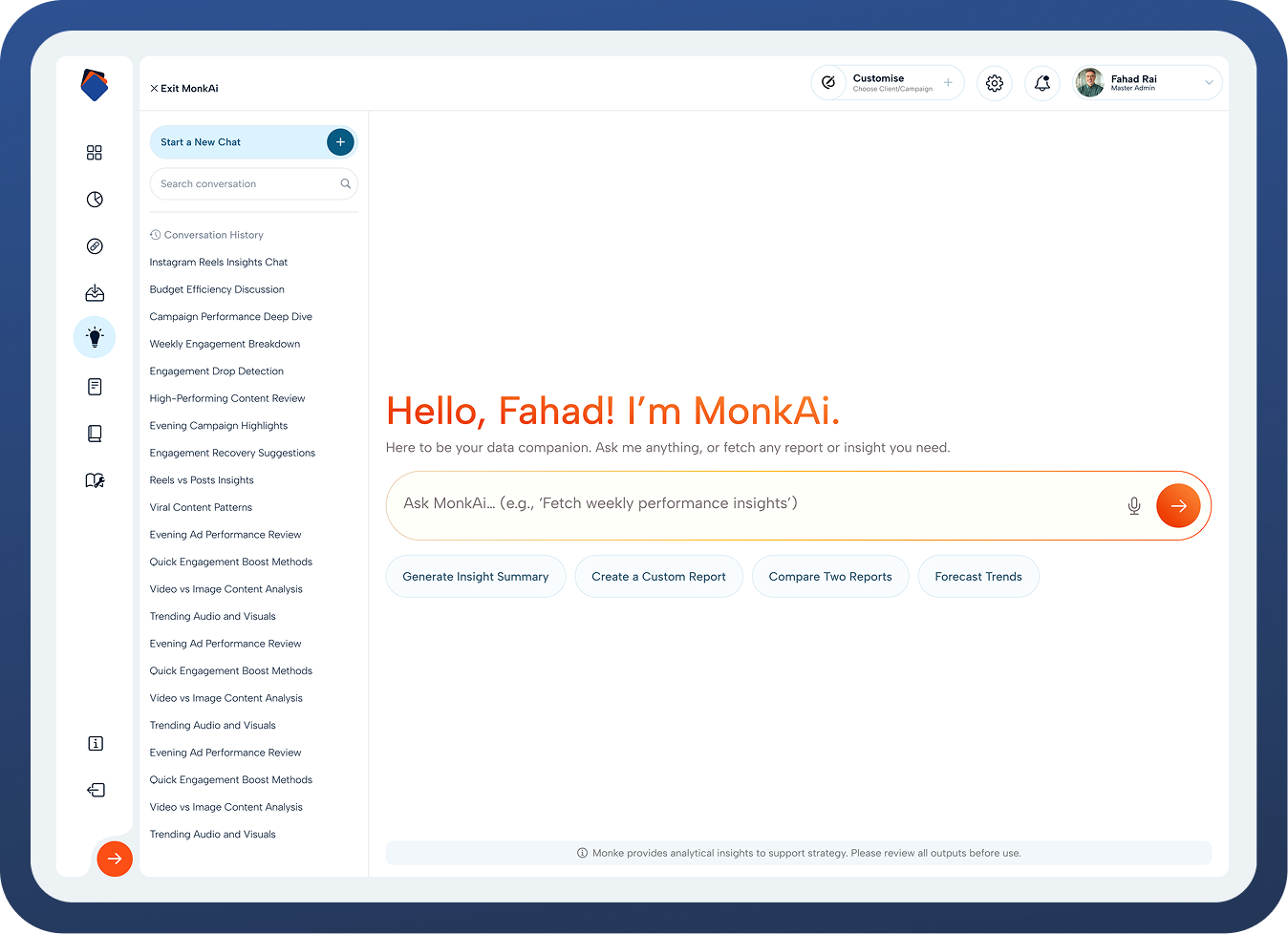1288x934 pixels.
Task: Open the inbox download sidebar icon
Action: click(x=95, y=293)
